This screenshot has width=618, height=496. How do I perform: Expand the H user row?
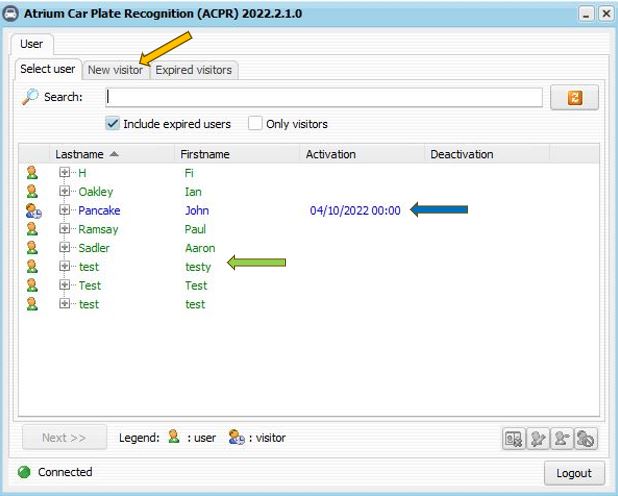coord(65,172)
